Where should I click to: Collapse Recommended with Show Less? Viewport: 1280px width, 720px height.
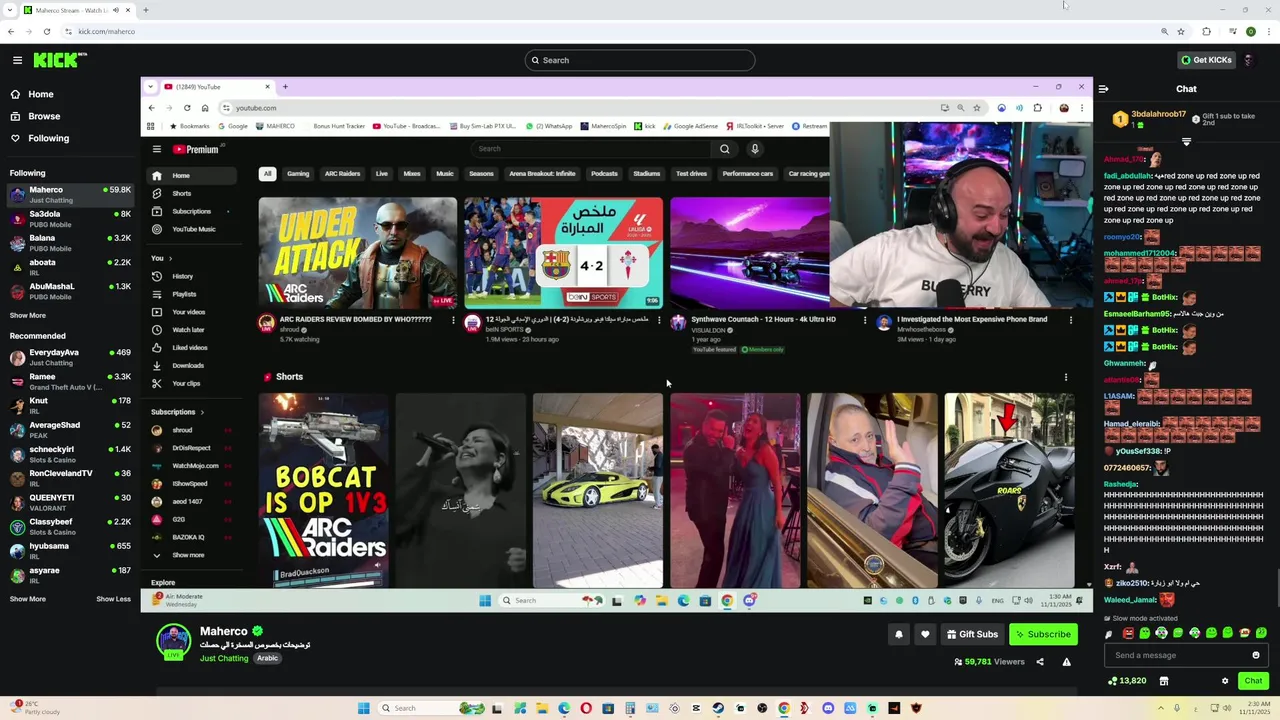113,599
